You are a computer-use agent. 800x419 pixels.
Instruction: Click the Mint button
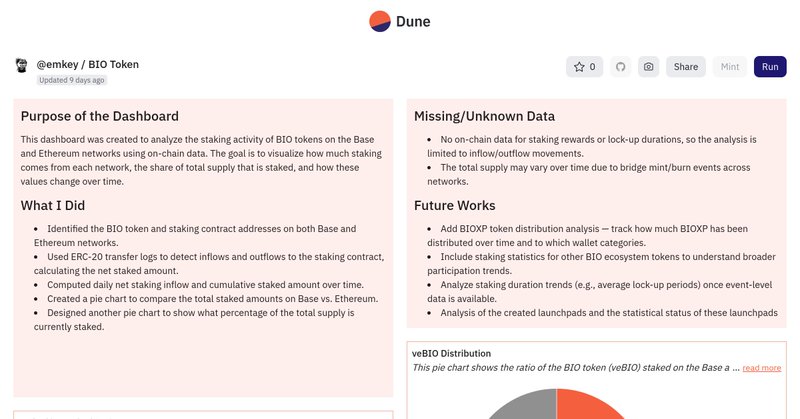730,67
